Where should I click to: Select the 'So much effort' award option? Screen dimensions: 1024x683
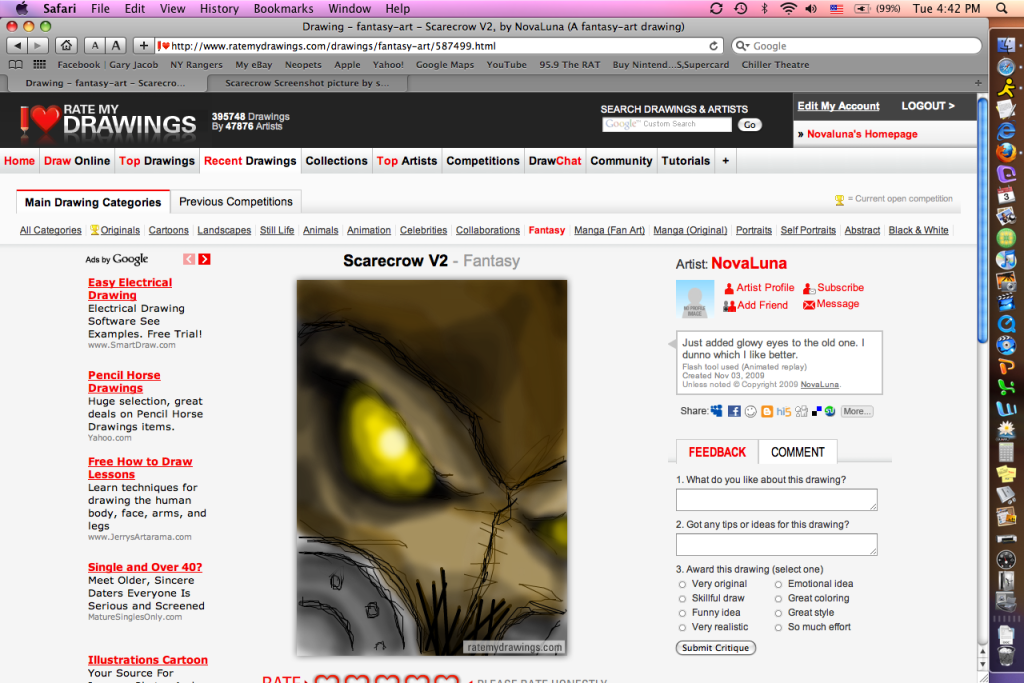[778, 627]
